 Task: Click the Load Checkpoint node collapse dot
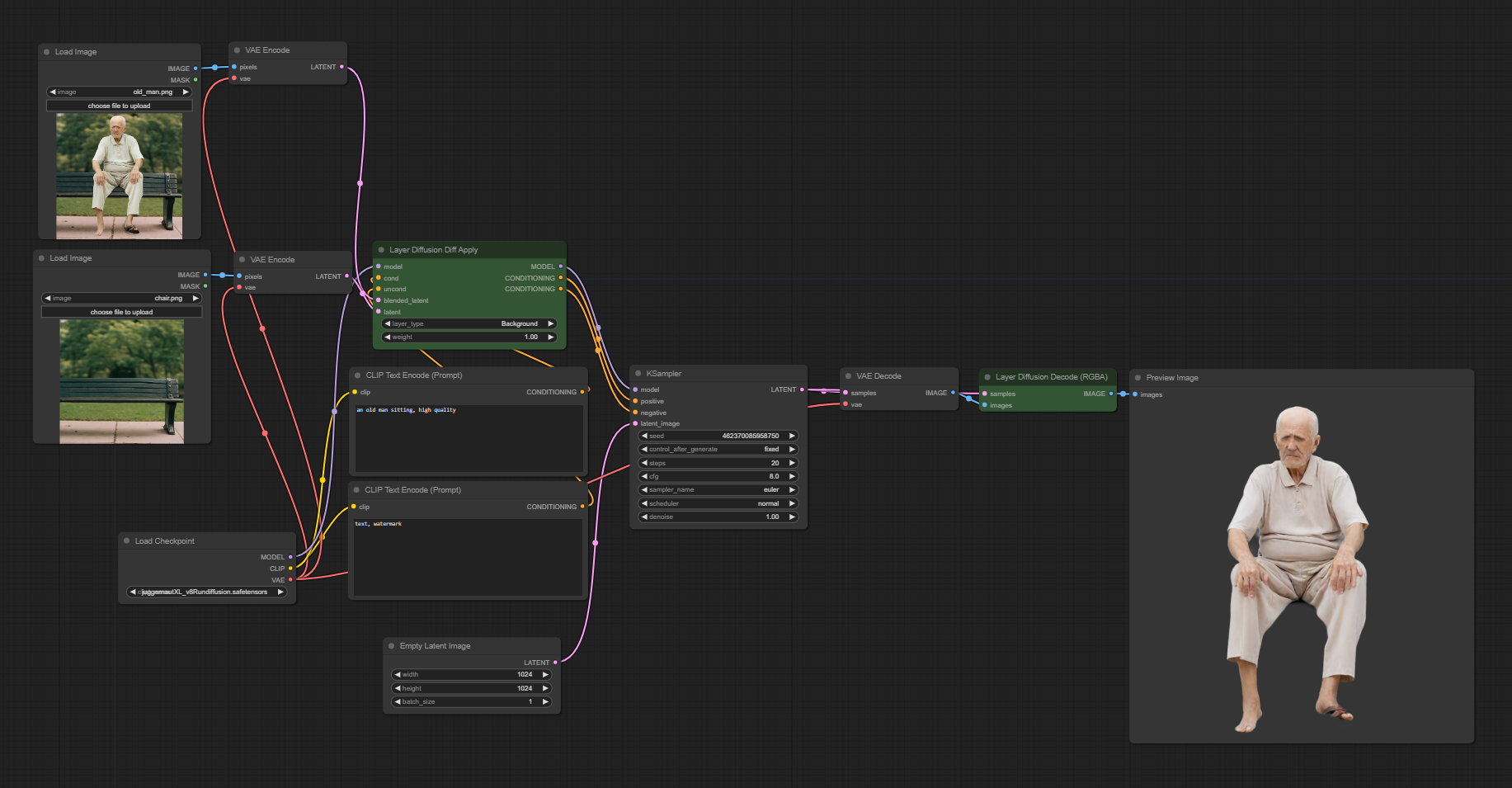pos(126,541)
